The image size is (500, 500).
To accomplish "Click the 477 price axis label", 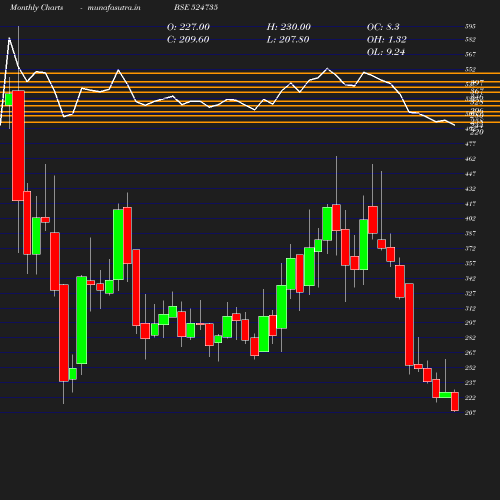I will (470, 144).
